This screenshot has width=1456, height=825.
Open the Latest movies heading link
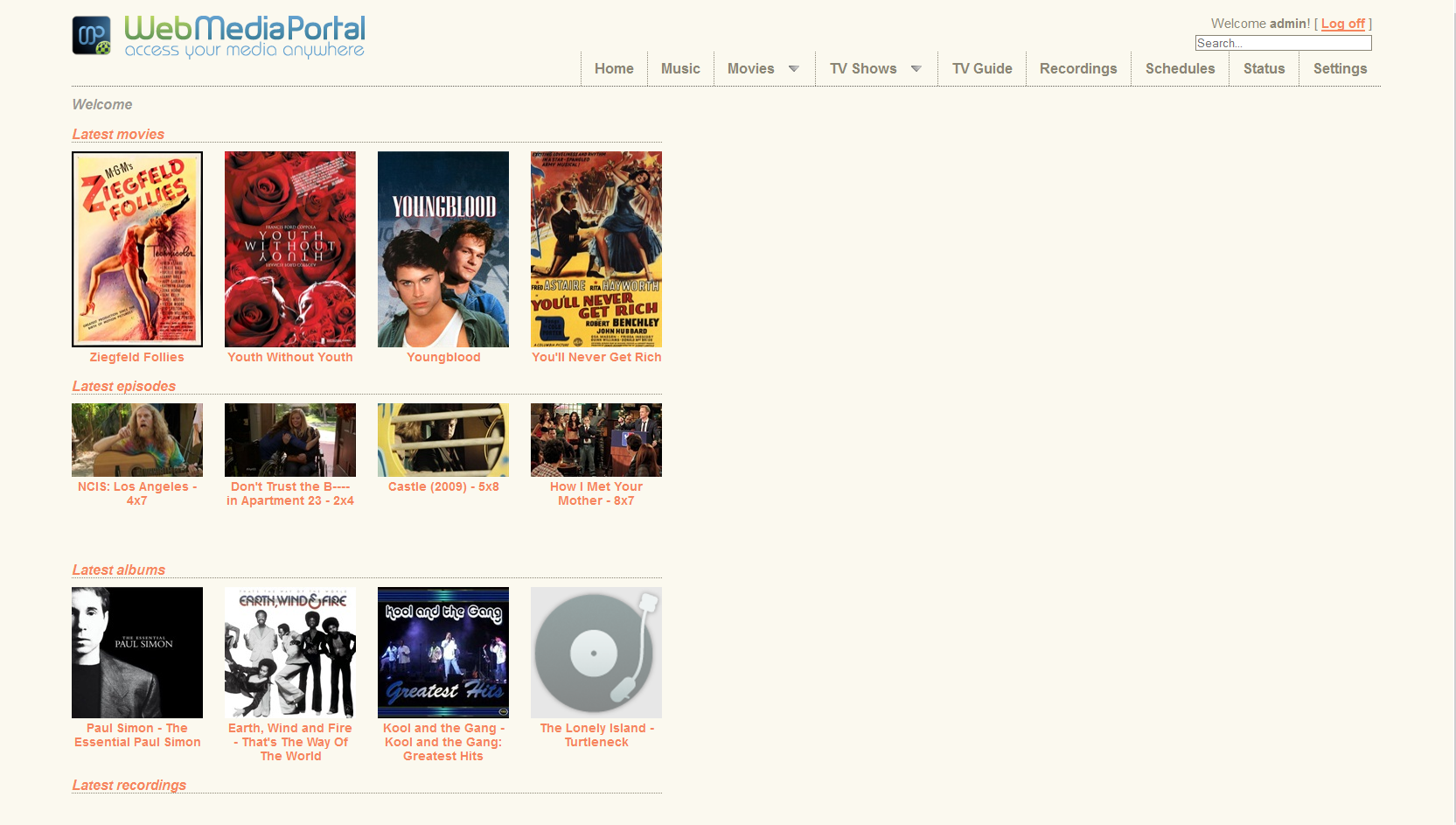click(118, 134)
